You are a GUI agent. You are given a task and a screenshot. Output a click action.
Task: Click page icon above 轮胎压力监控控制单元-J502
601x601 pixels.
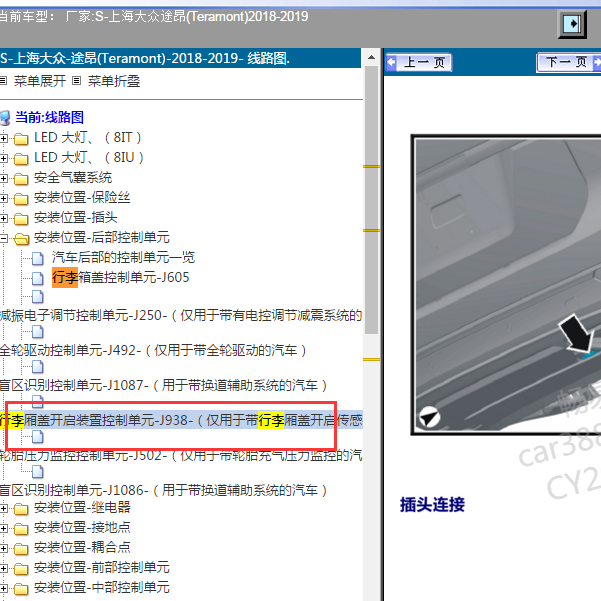(x=38, y=437)
